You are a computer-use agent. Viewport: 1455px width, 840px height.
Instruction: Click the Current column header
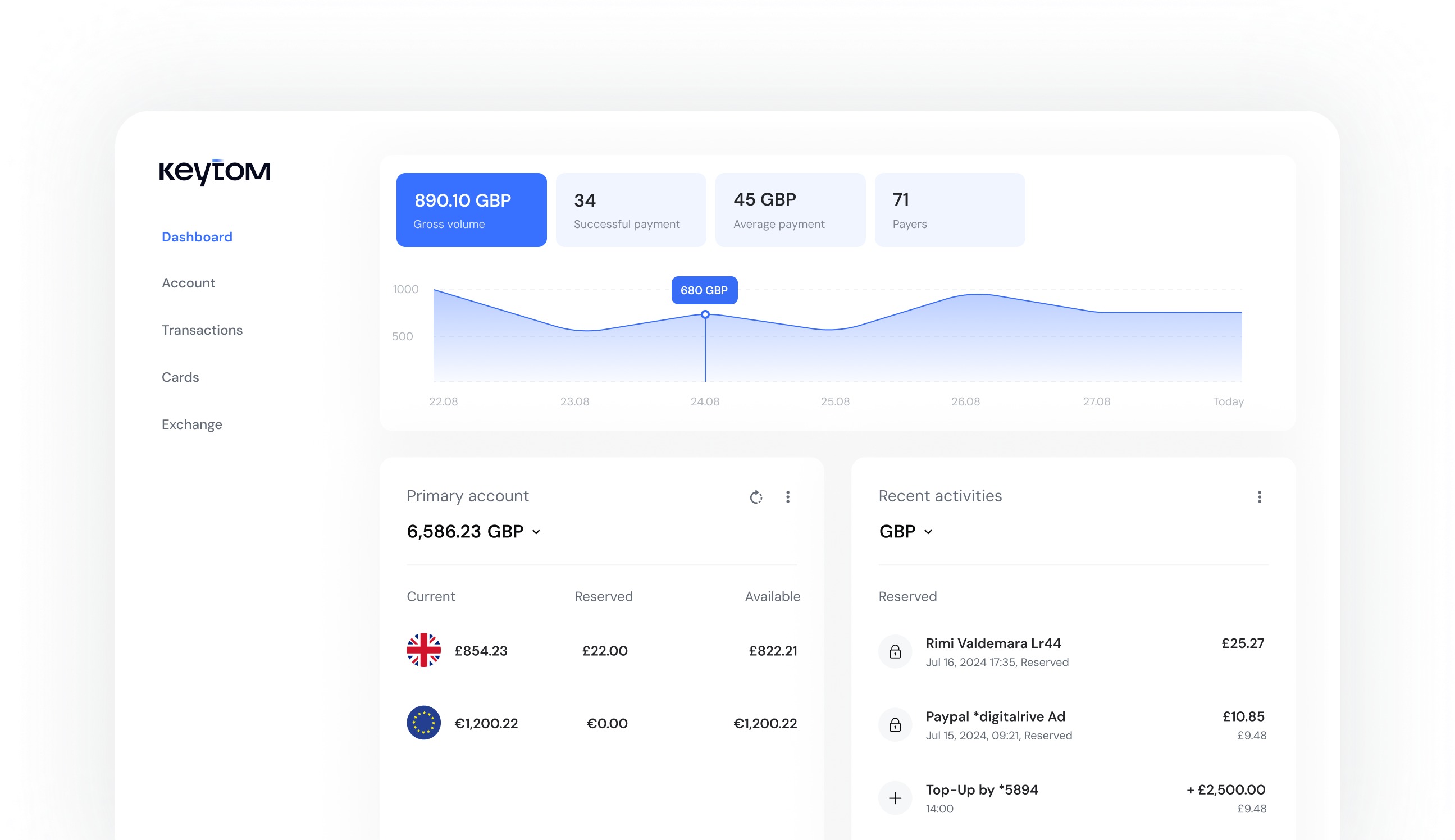tap(431, 596)
